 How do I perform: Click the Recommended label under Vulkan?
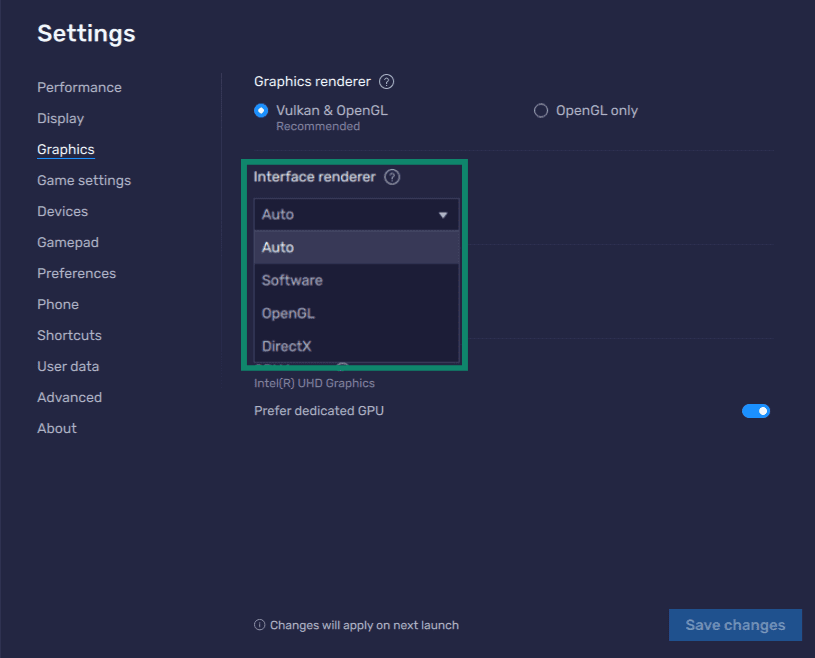318,126
